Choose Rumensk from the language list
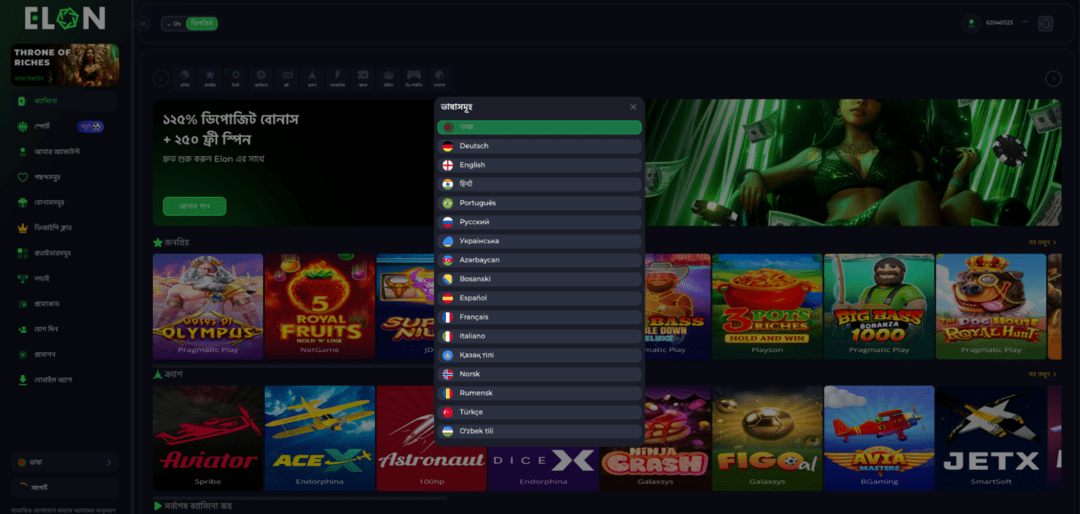Image resolution: width=1080 pixels, height=514 pixels. (539, 393)
